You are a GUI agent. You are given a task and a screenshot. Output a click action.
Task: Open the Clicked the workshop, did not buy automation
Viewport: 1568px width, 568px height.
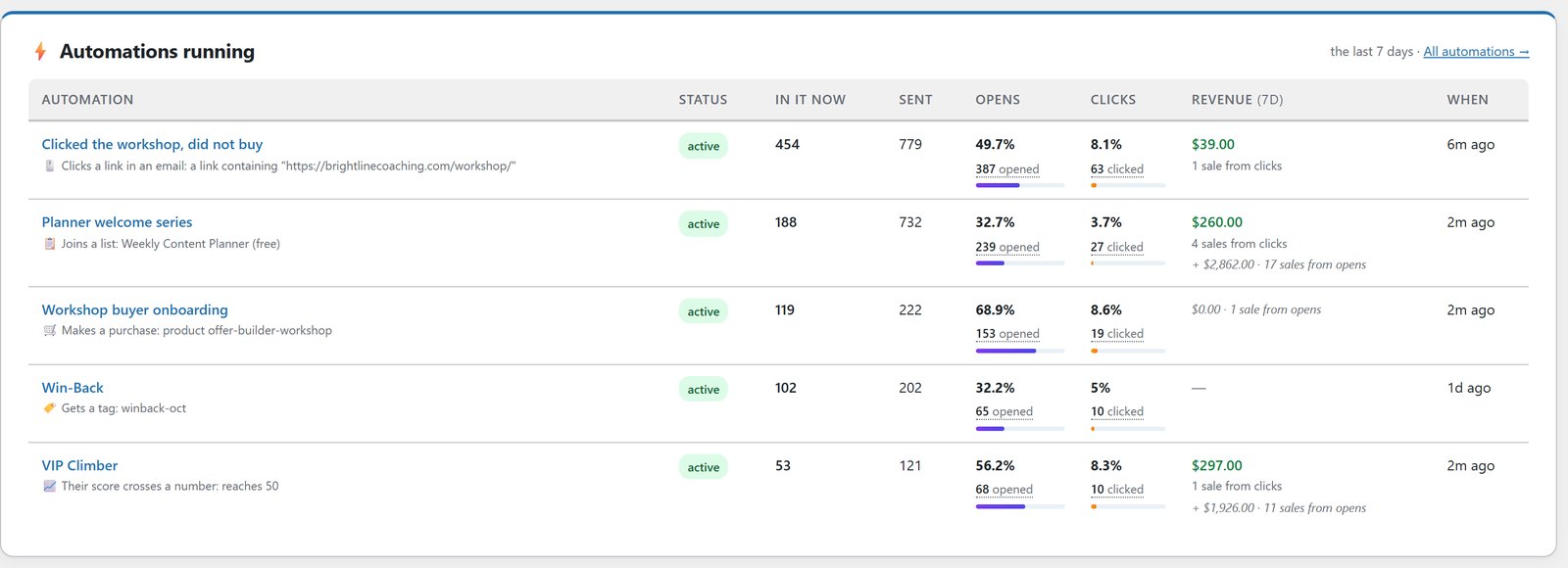[152, 144]
